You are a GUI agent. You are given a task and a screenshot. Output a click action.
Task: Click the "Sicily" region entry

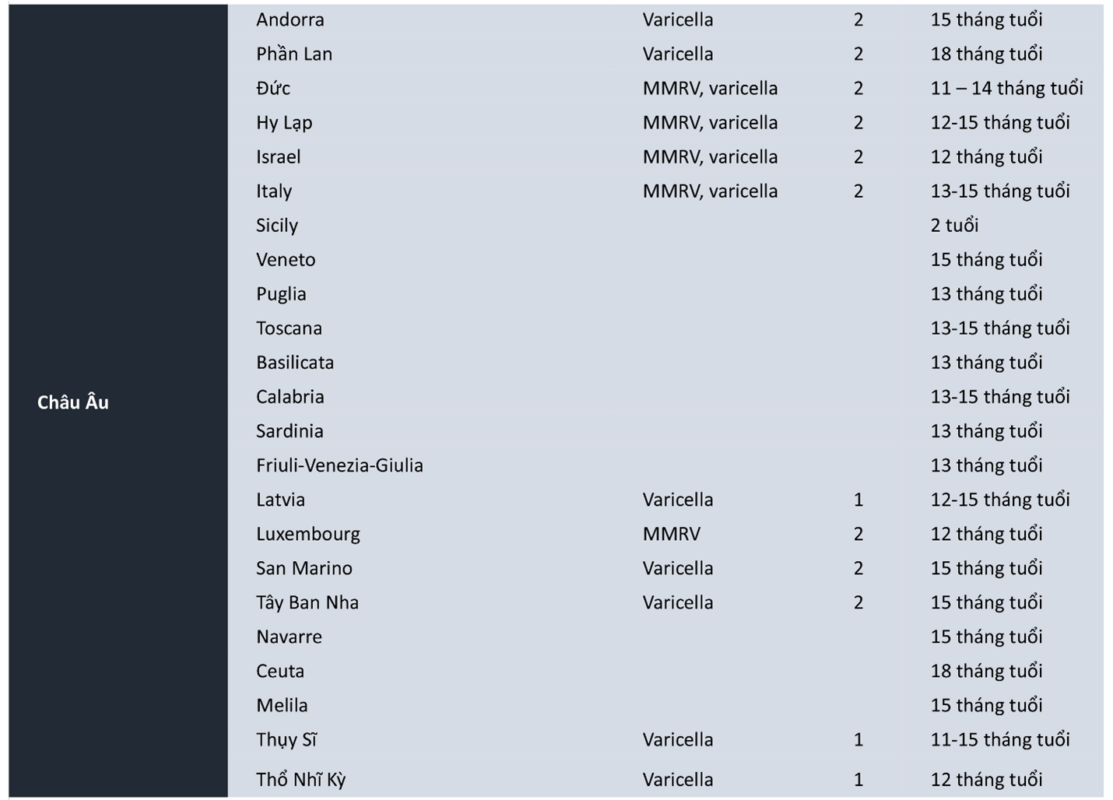[277, 225]
